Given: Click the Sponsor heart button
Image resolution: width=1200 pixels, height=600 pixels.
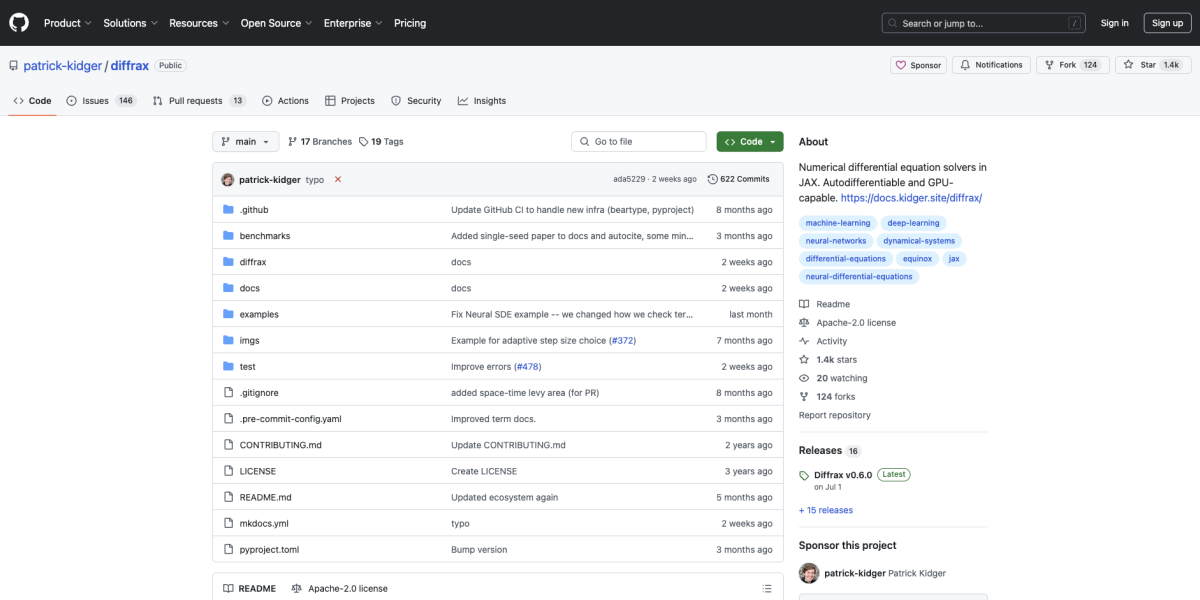Looking at the screenshot, I should click(x=918, y=65).
